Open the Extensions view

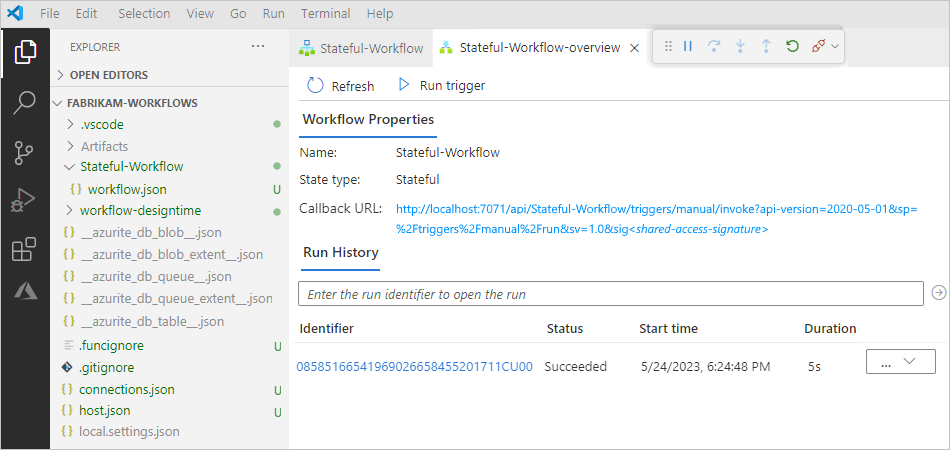click(x=24, y=250)
